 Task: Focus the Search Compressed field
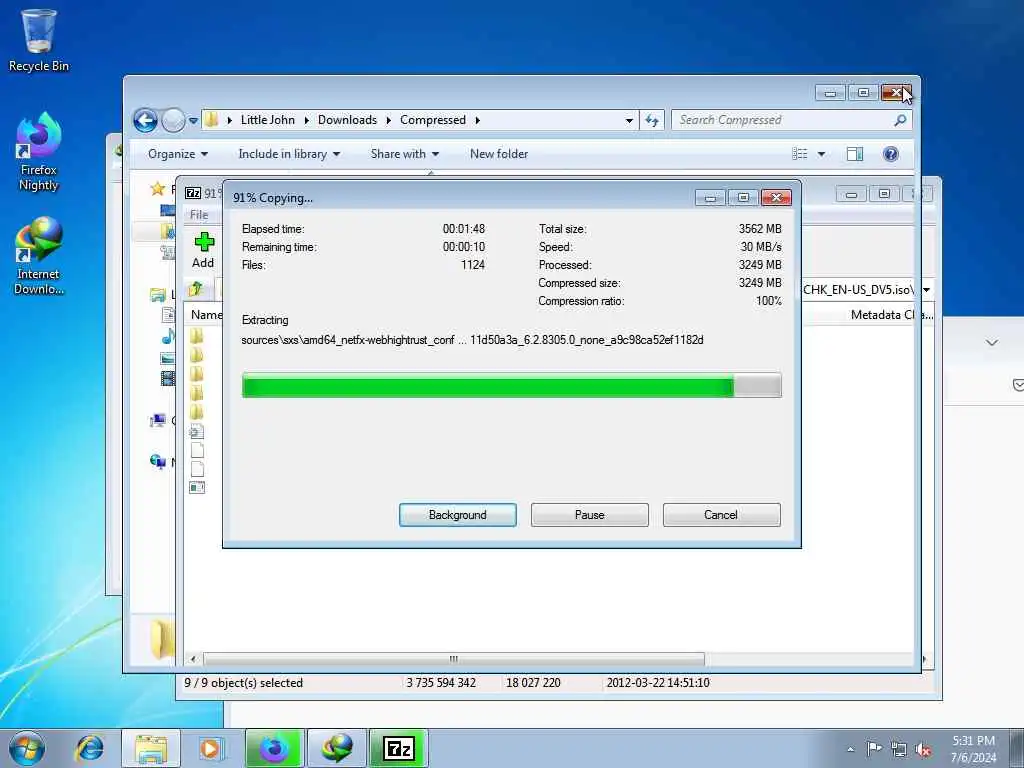[x=784, y=120]
